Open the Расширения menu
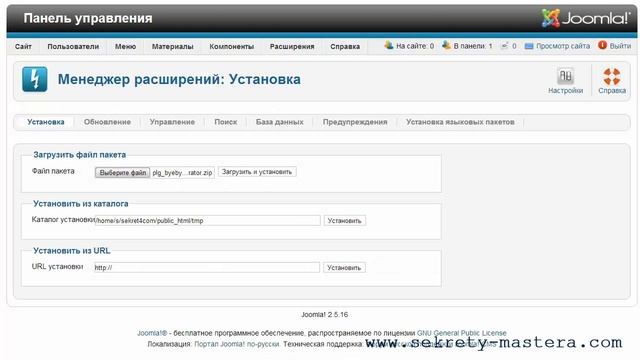Viewport: 640px width, 360px height. tap(292, 47)
